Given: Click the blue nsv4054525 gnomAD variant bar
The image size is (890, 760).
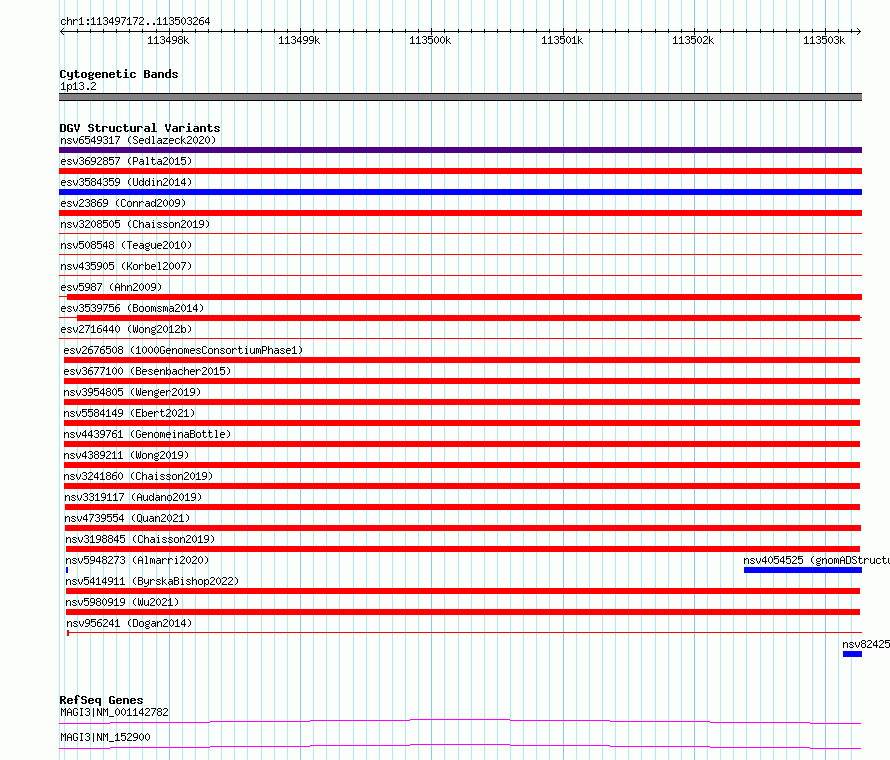Looking at the screenshot, I should [x=803, y=570].
